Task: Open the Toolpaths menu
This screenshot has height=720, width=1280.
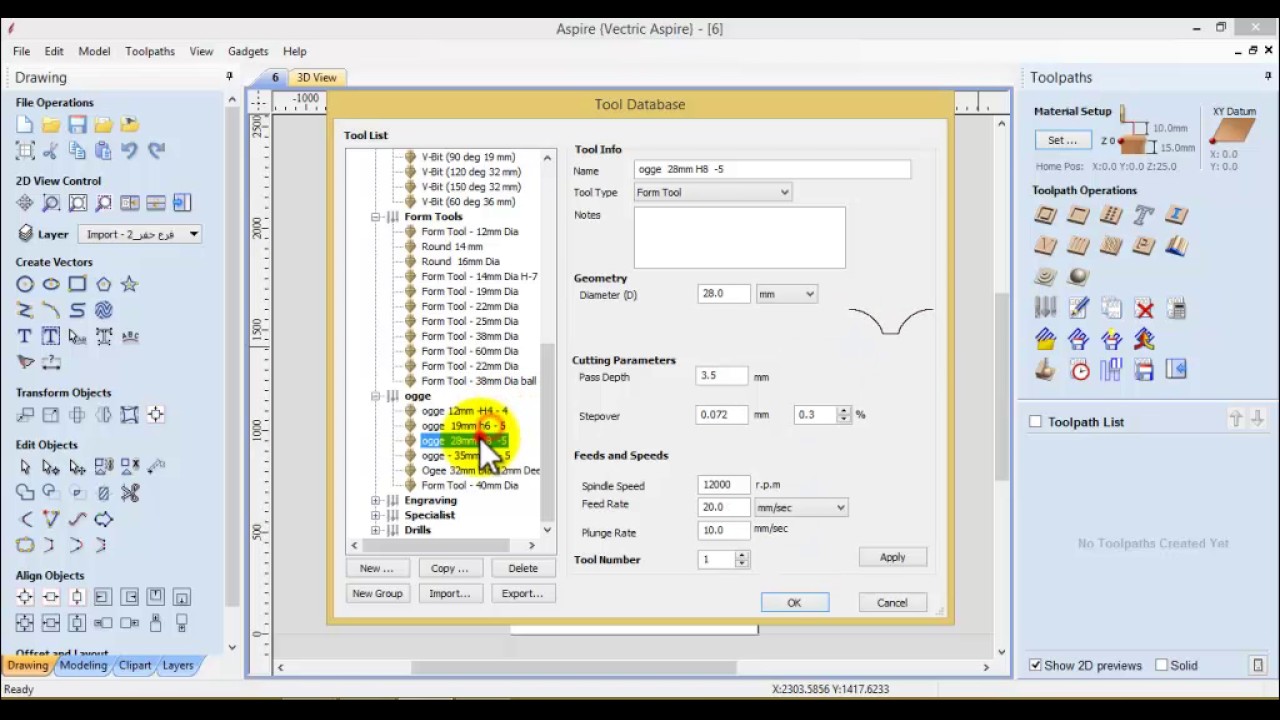Action: (150, 51)
